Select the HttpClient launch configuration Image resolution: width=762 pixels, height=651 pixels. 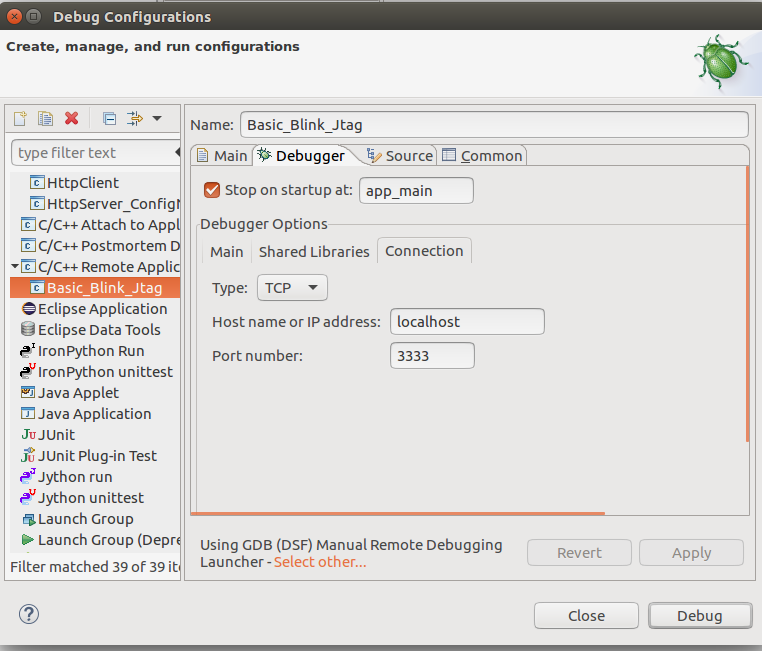[82, 183]
